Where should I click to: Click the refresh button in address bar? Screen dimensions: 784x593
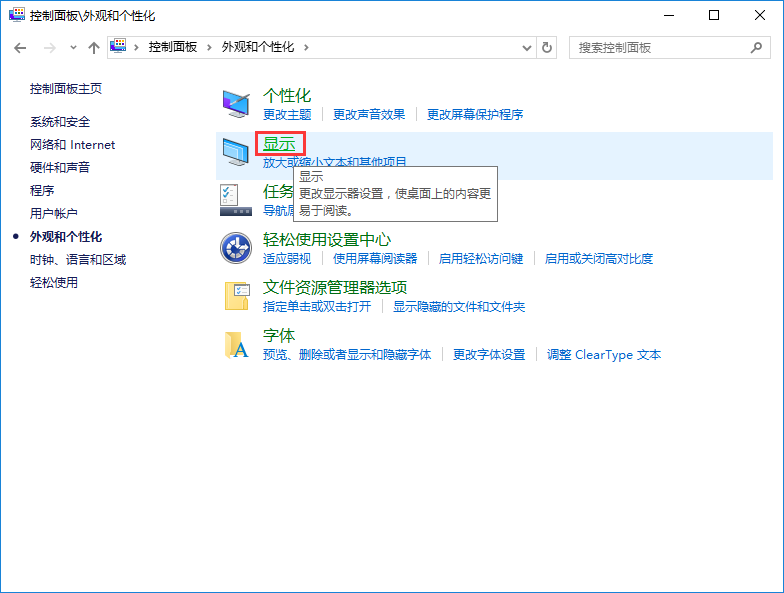coord(547,47)
